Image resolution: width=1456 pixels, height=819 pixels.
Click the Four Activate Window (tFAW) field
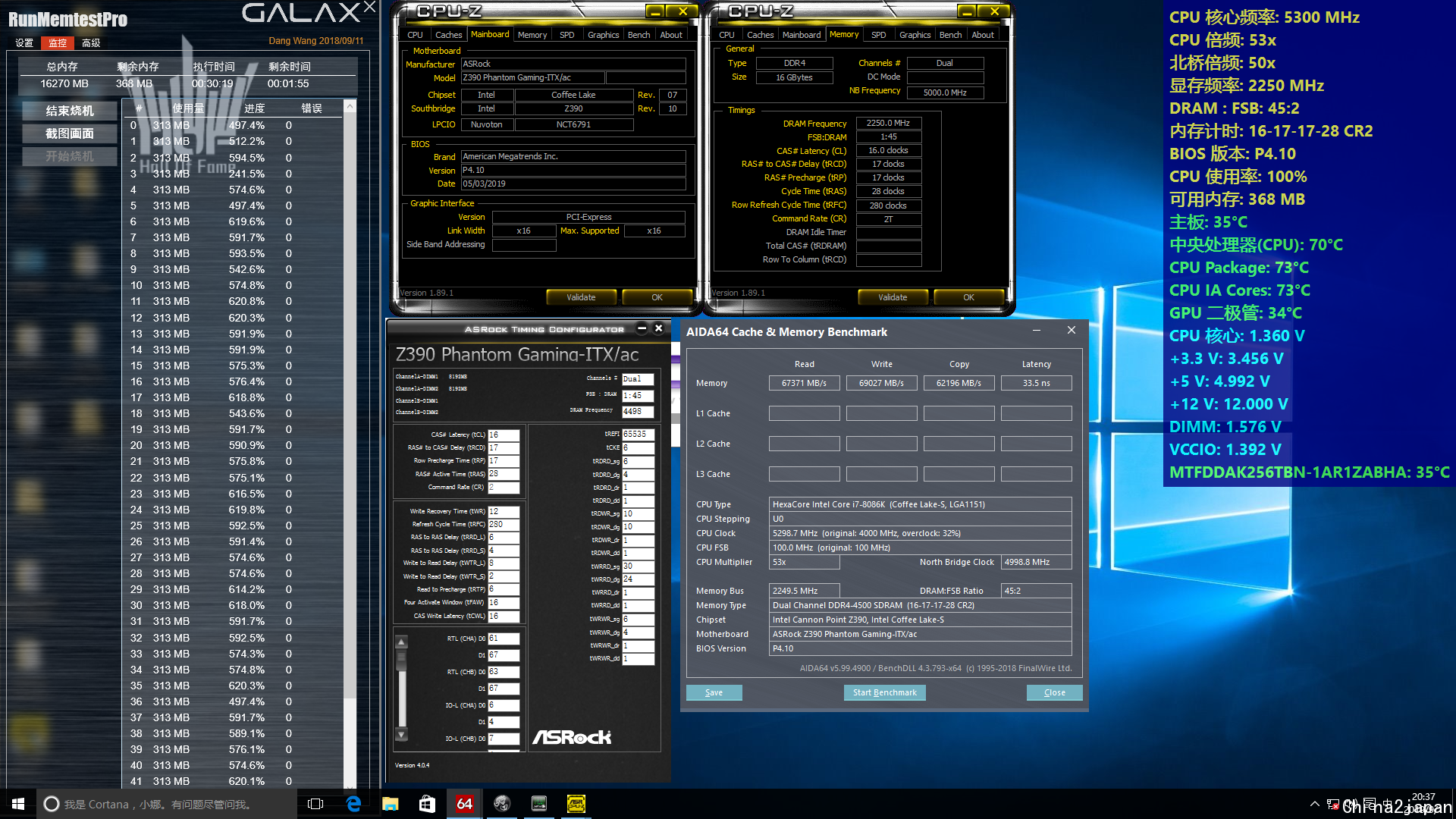tap(504, 603)
